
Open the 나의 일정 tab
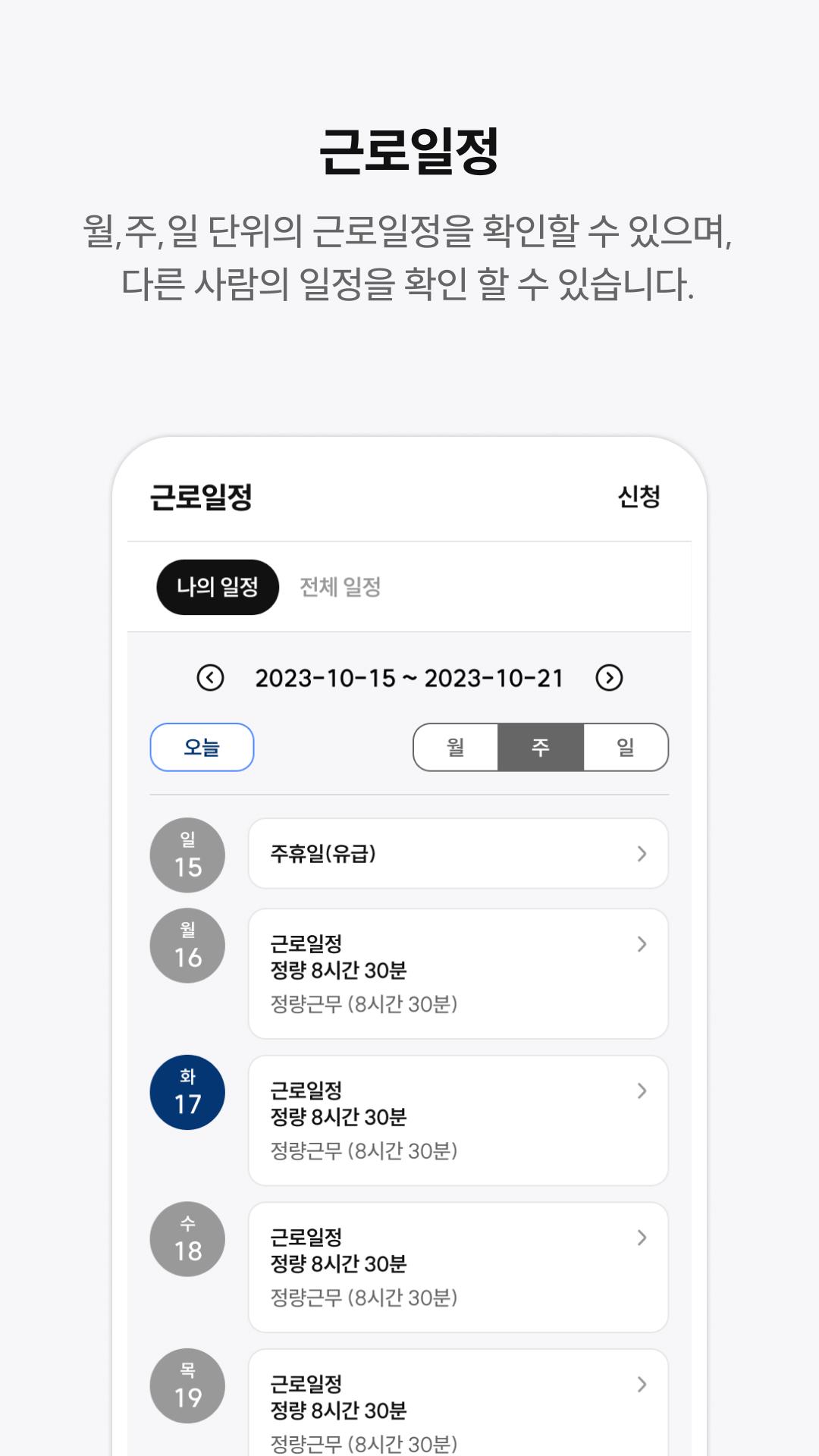pyautogui.click(x=218, y=587)
